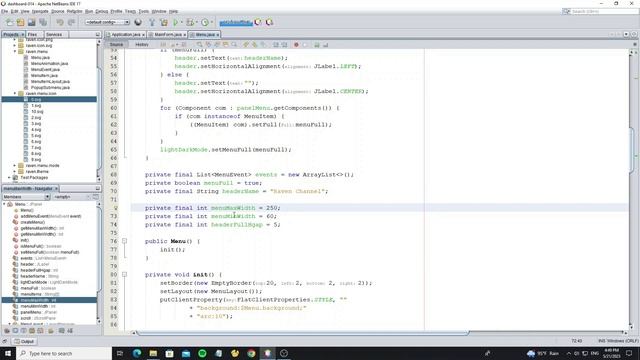Select PopupSubmenu.java in Projects tree

[50, 87]
